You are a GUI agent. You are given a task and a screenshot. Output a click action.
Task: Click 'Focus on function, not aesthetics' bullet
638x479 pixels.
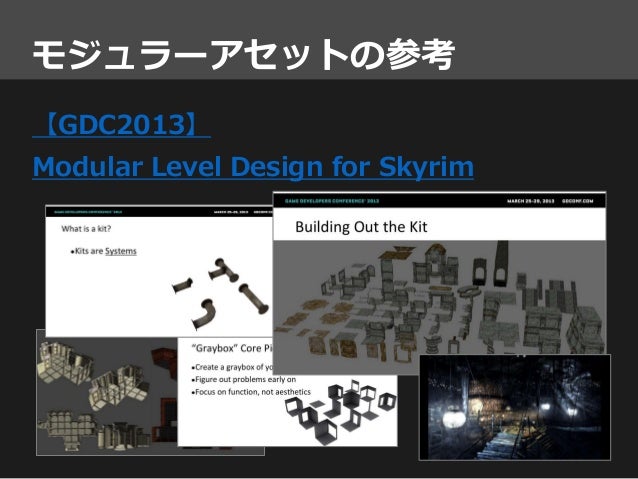point(251,392)
